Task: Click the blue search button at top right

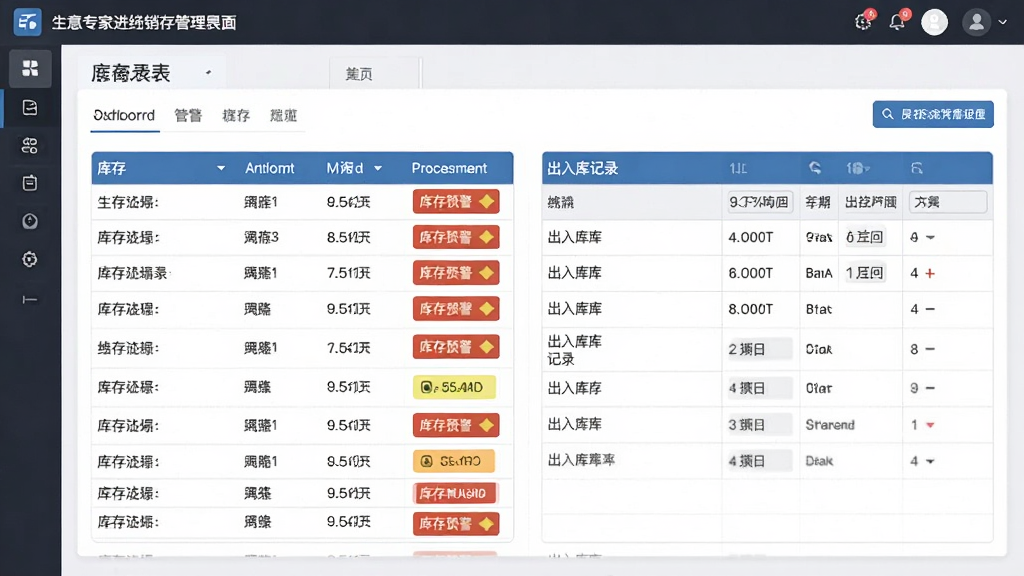Action: pos(933,114)
